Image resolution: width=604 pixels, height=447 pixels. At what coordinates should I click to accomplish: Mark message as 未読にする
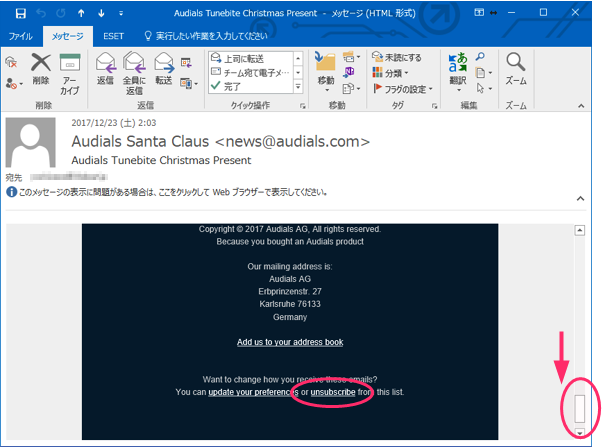click(x=396, y=57)
